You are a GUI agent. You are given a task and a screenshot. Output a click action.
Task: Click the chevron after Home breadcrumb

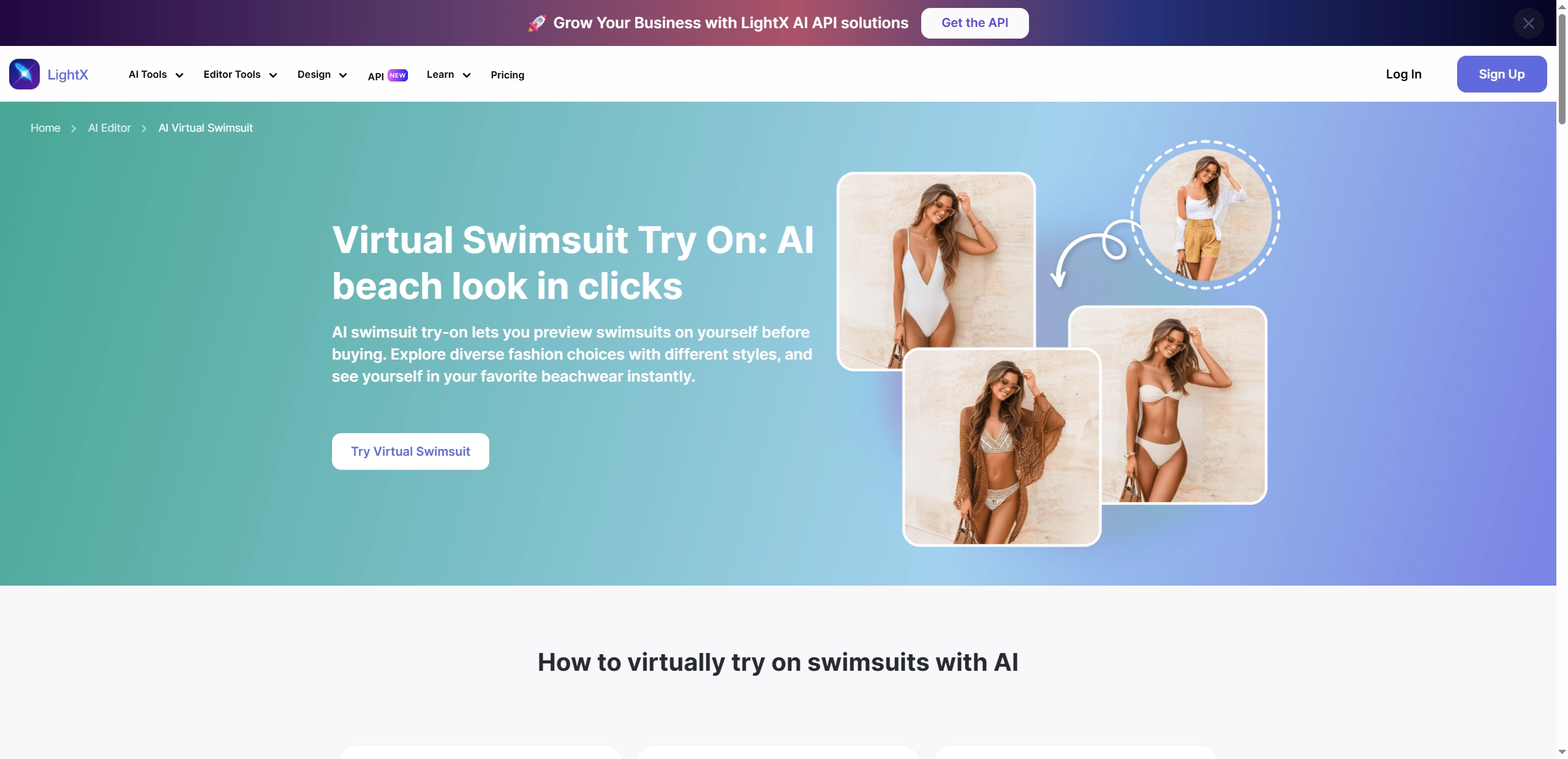click(73, 129)
